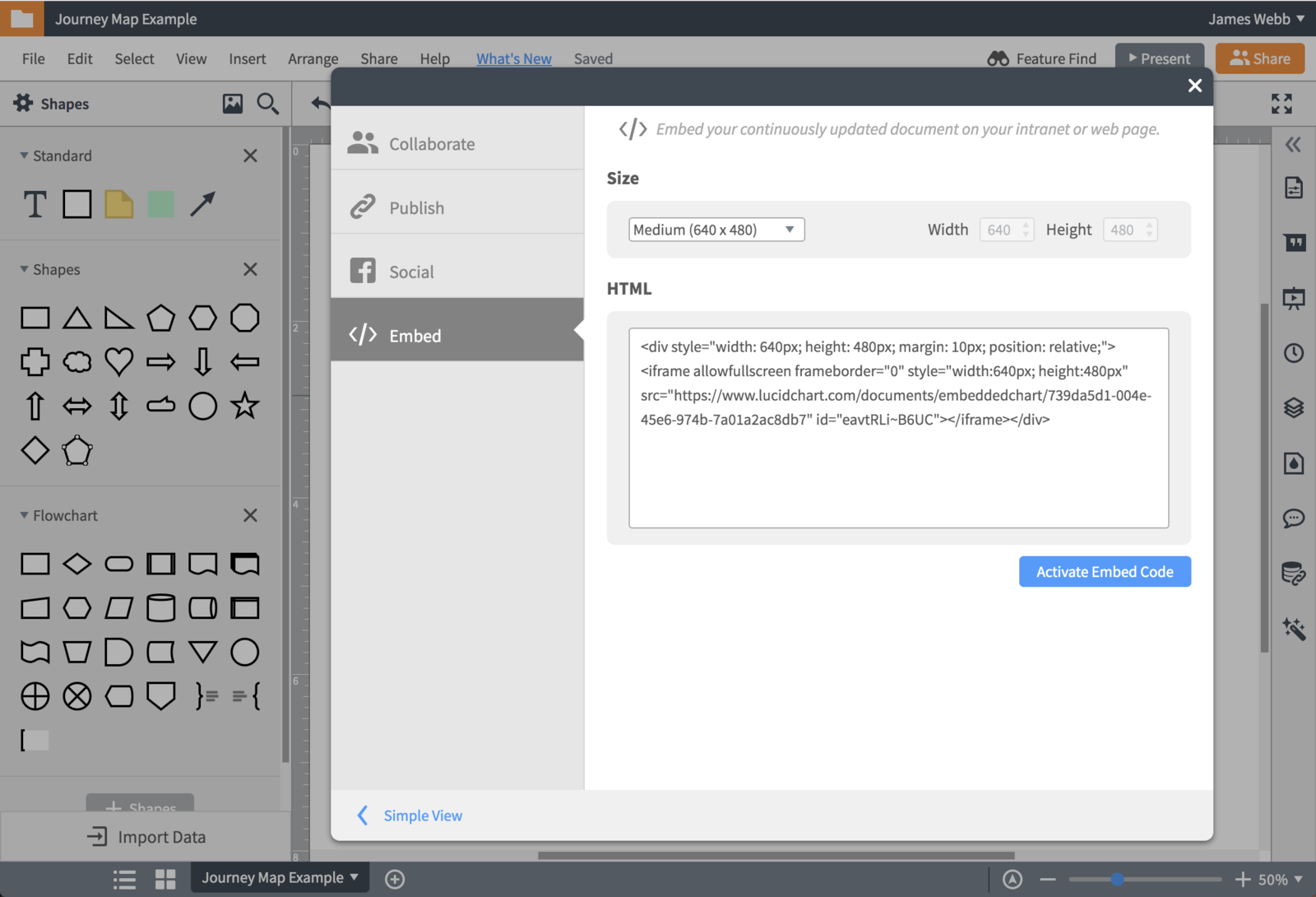This screenshot has height=897, width=1316.
Task: Click the Feature Find binoculars icon
Action: 998,58
